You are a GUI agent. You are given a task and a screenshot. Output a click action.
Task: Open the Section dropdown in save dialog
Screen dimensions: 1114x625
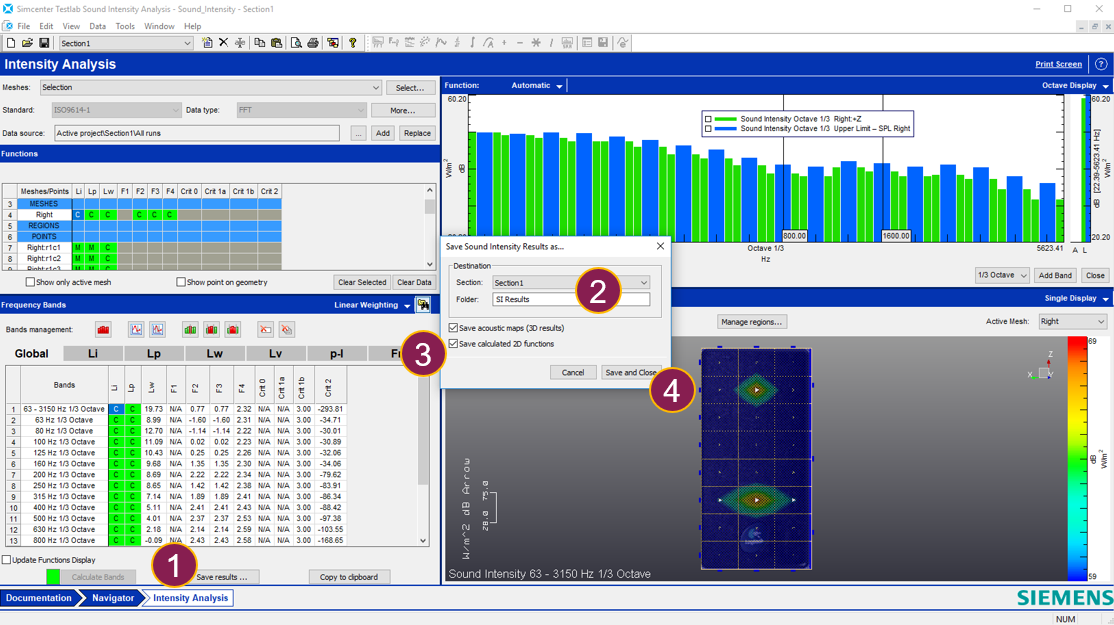[x=643, y=283]
